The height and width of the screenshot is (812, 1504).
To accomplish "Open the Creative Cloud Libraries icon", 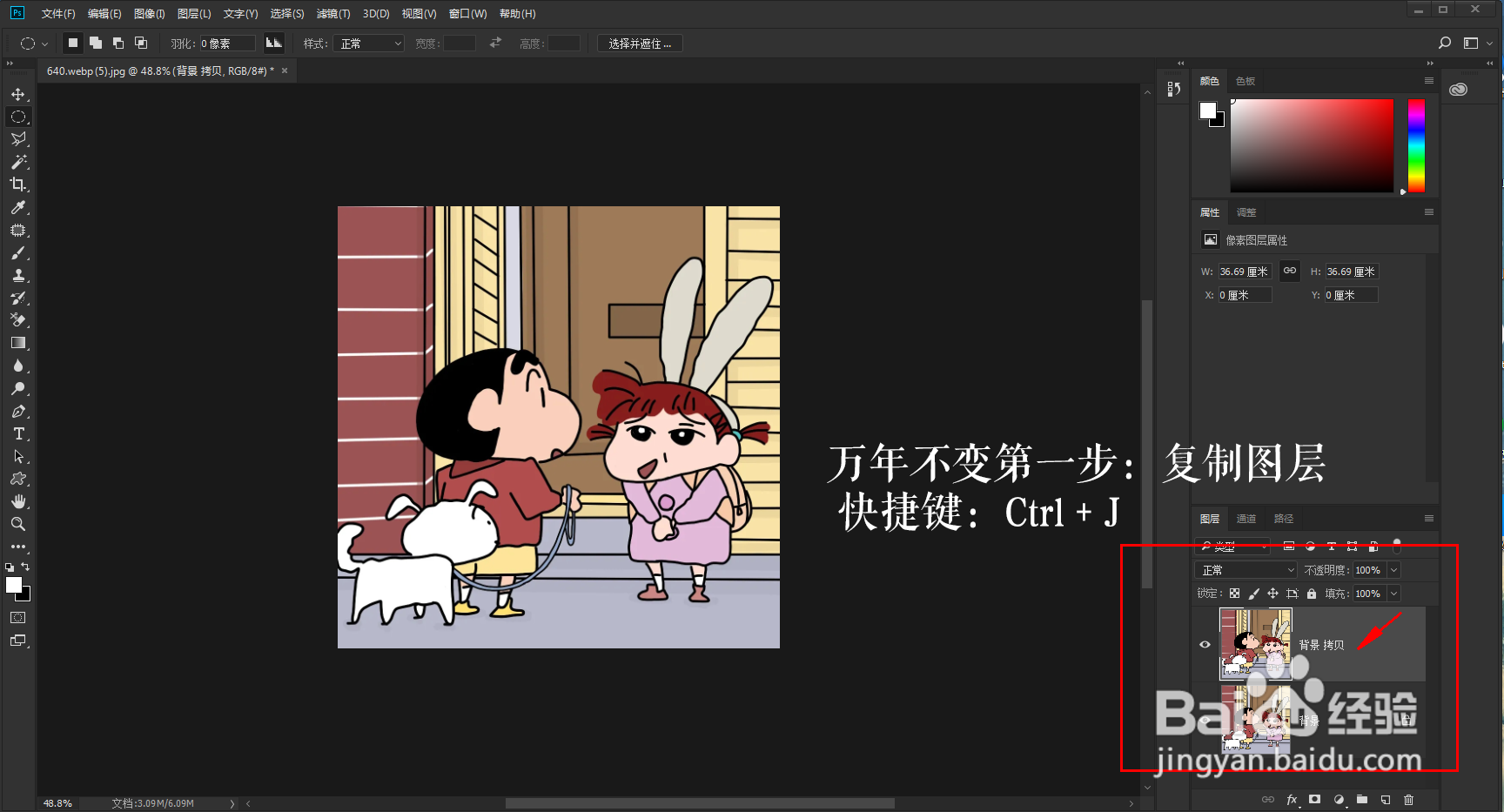I will pyautogui.click(x=1459, y=89).
